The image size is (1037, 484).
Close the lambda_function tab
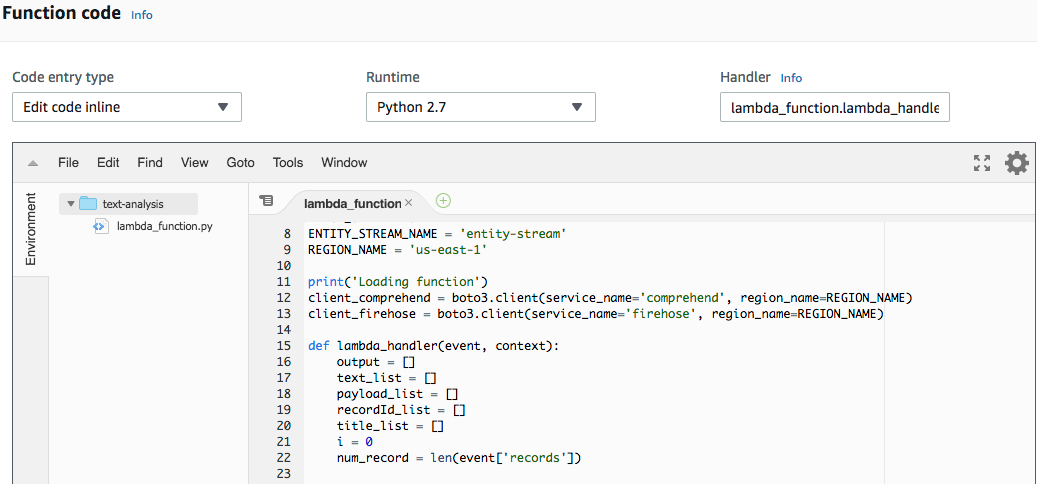coord(408,203)
